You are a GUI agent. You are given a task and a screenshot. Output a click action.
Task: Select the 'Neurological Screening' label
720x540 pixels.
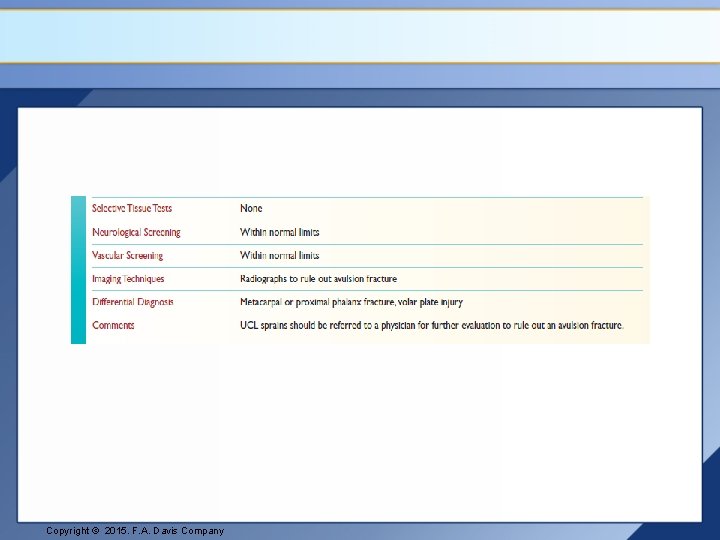pos(136,232)
